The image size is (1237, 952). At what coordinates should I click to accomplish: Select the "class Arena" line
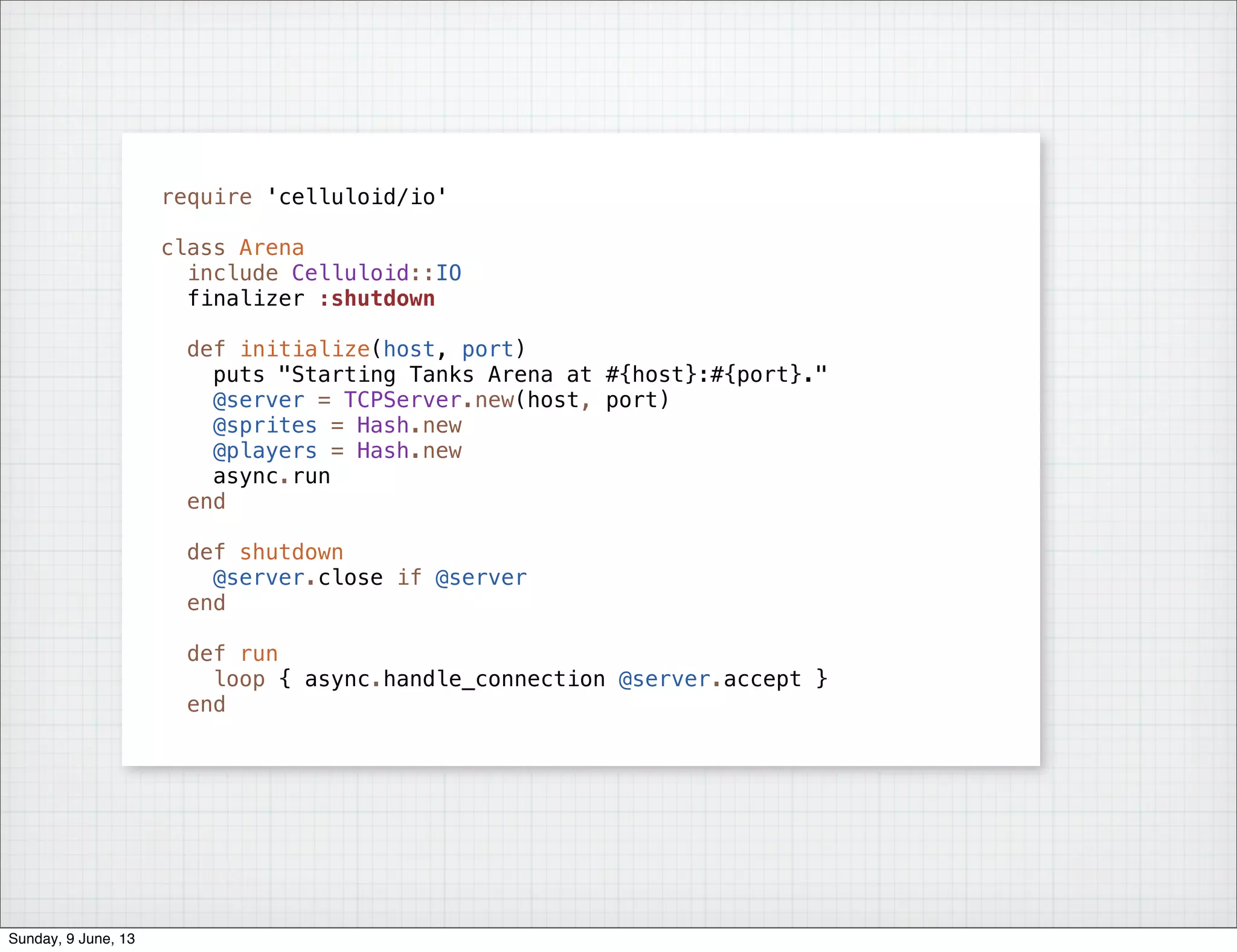click(233, 248)
